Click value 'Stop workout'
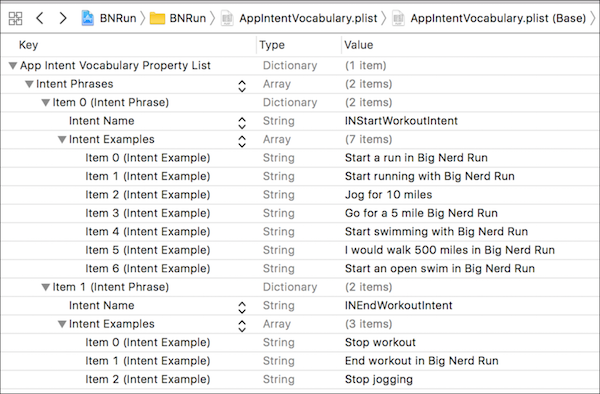600x394 pixels. point(380,342)
